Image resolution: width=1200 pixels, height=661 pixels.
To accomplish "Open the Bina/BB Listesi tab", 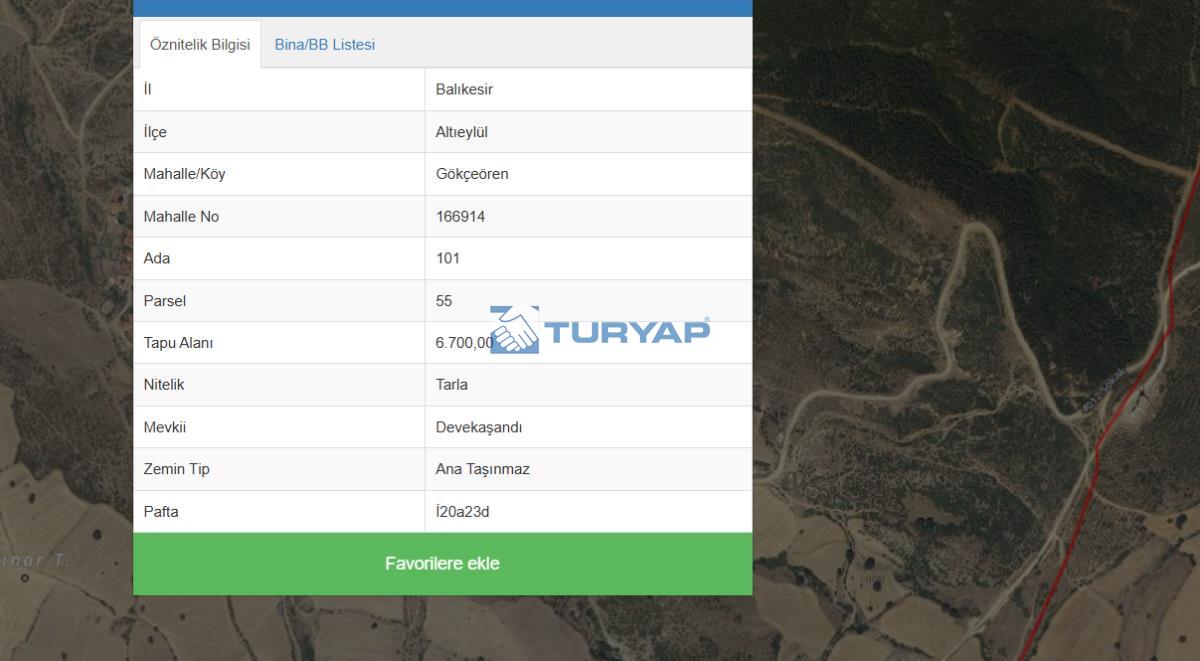I will [325, 45].
